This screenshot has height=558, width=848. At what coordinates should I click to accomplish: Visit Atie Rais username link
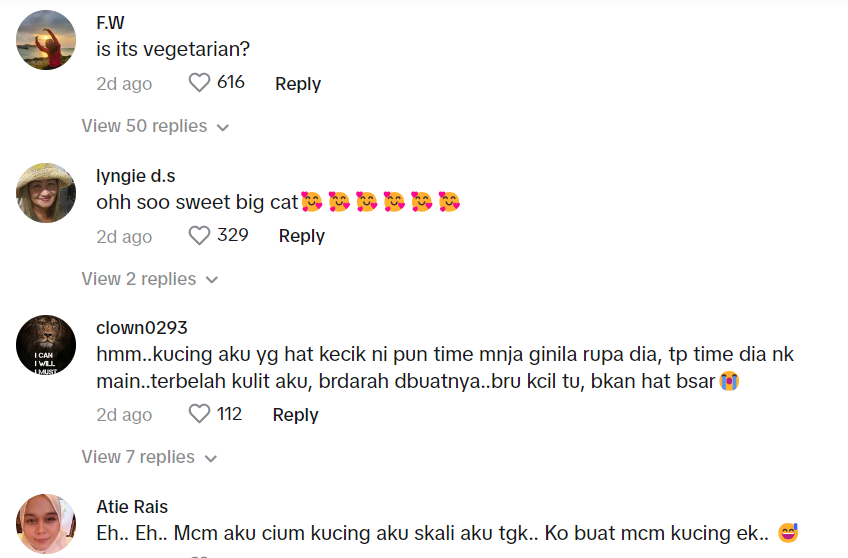132,506
